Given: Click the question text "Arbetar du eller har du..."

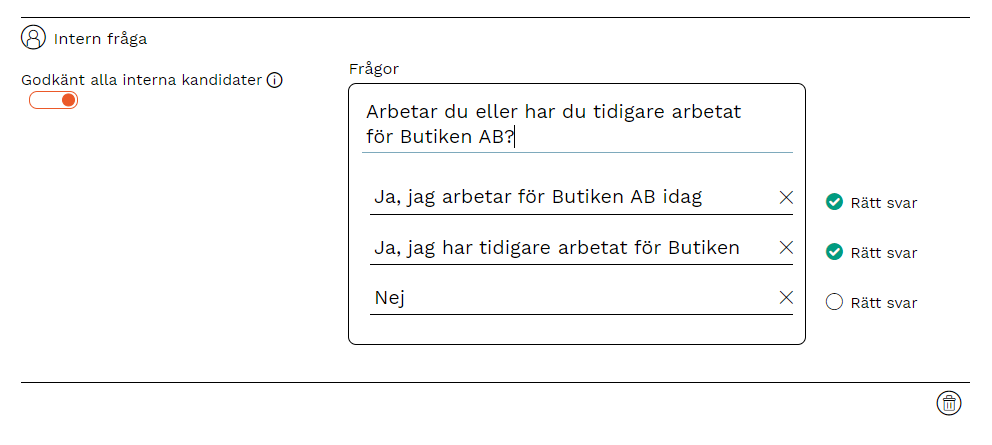Looking at the screenshot, I should click(555, 125).
